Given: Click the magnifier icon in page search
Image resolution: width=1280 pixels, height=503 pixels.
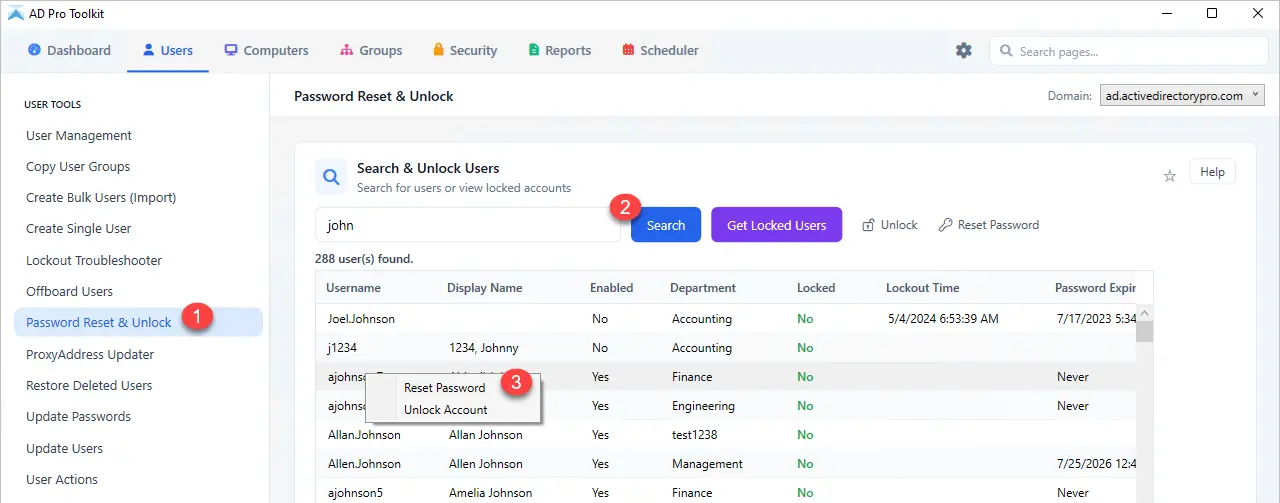Looking at the screenshot, I should pyautogui.click(x=1005, y=51).
